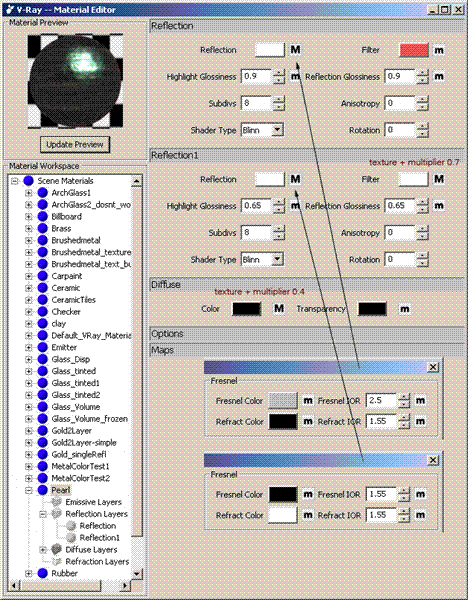Open the Reflection layer map button M
Screen dimensions: 468x600
coord(295,50)
